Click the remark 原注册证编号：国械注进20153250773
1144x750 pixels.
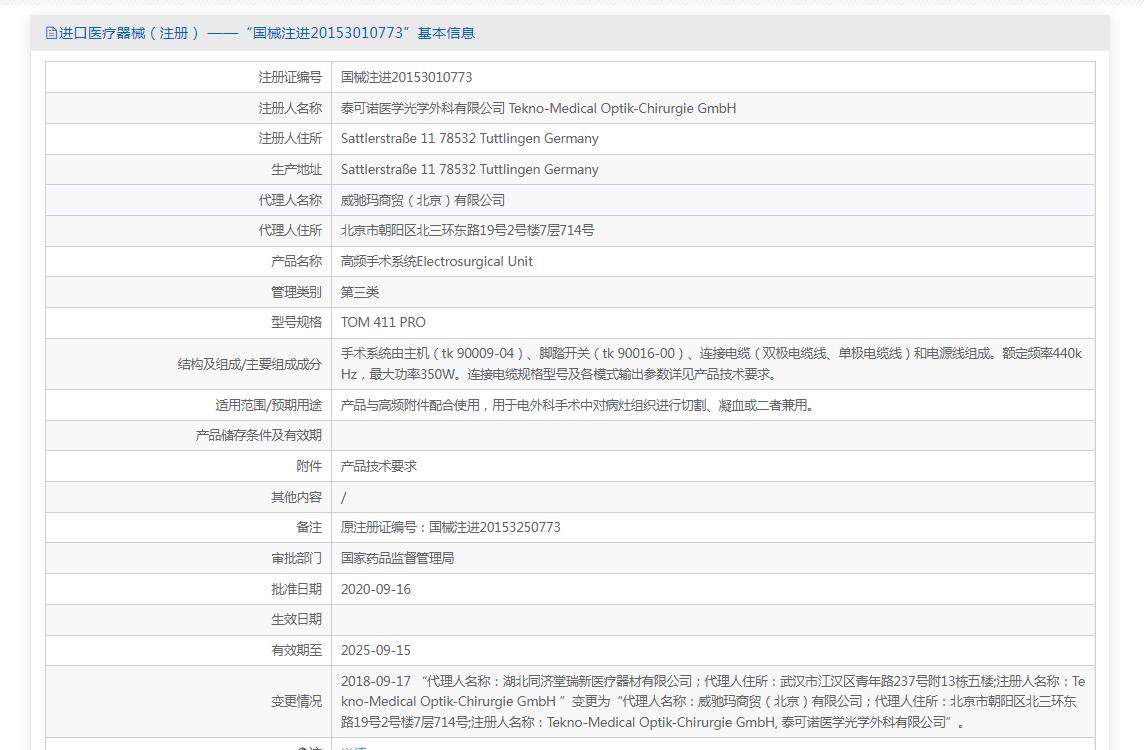[451, 527]
